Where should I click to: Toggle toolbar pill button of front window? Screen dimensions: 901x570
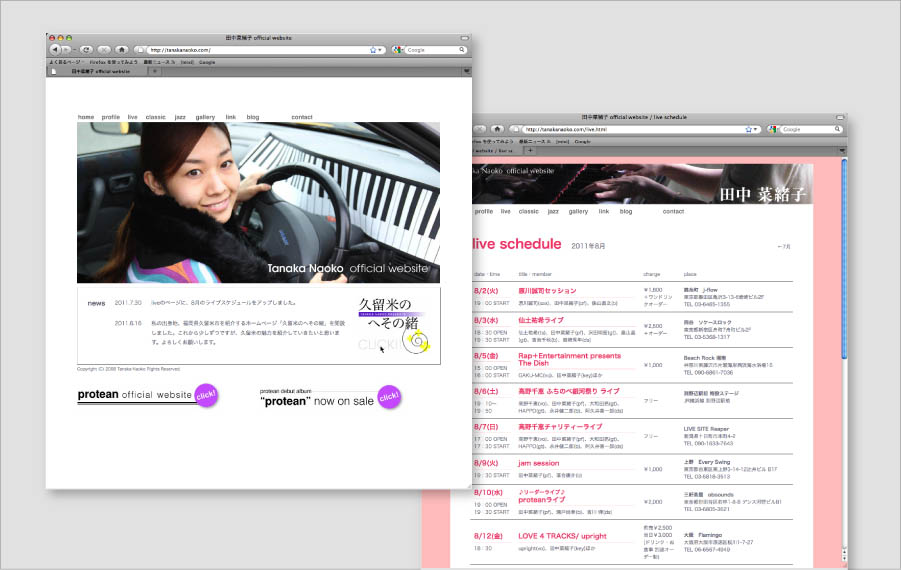[x=464, y=38]
